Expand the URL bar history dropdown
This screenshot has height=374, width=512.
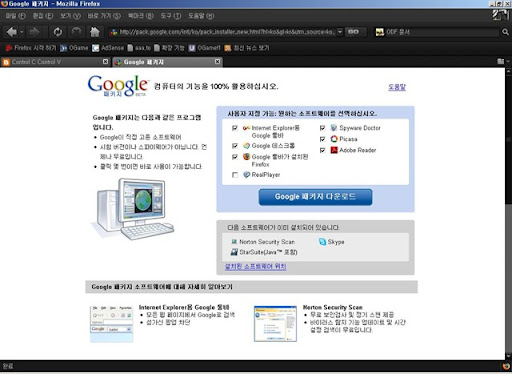[340, 32]
